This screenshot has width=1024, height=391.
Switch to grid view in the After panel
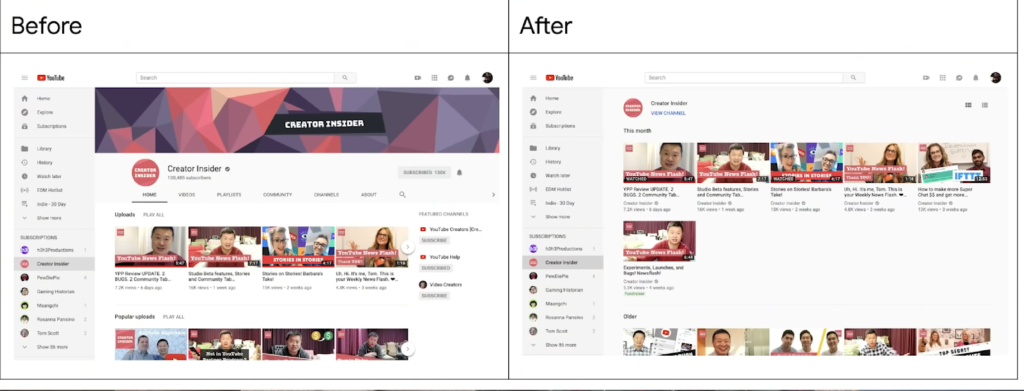coord(968,105)
